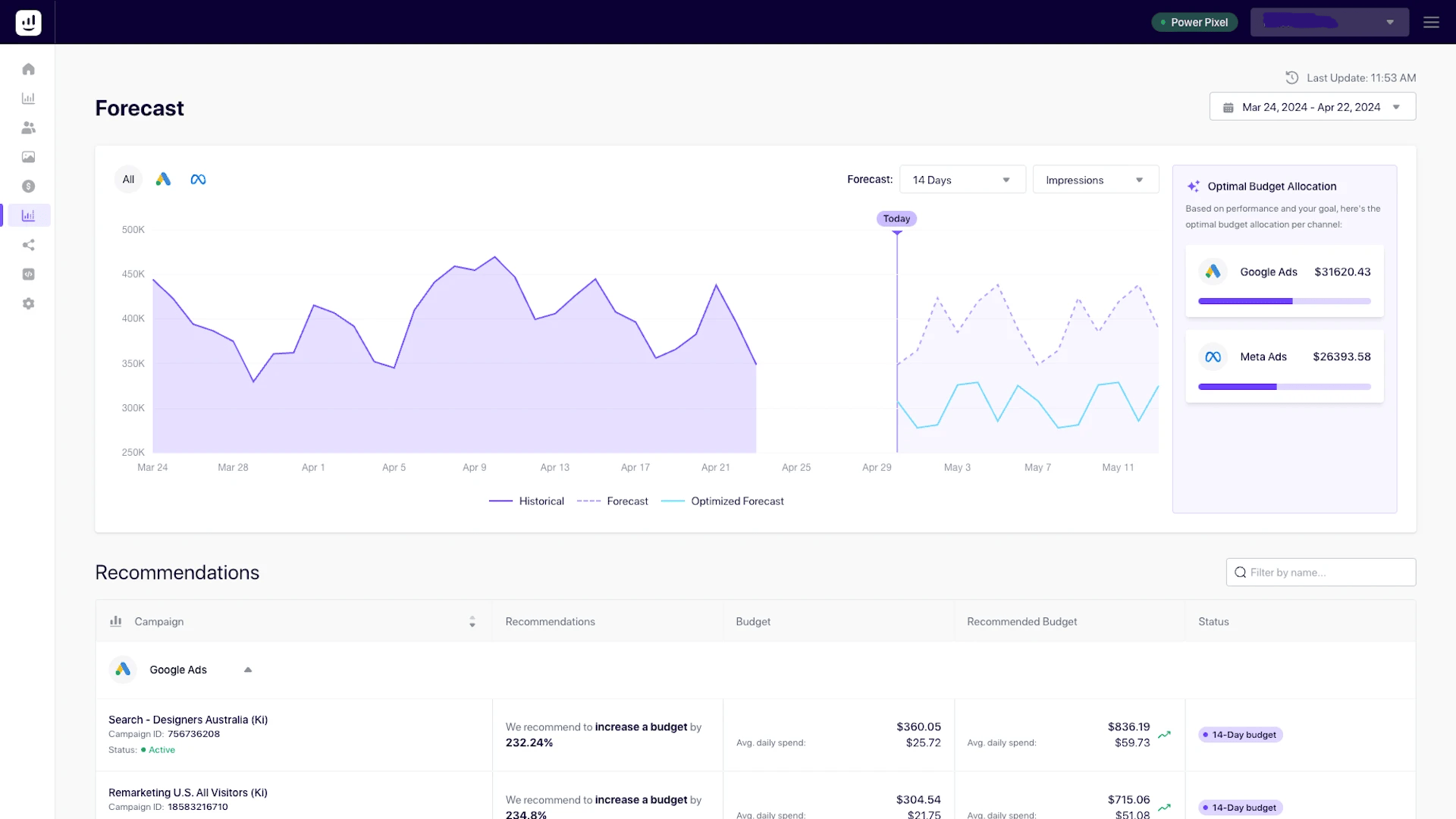Filter chart by Meta icon

coord(198,180)
